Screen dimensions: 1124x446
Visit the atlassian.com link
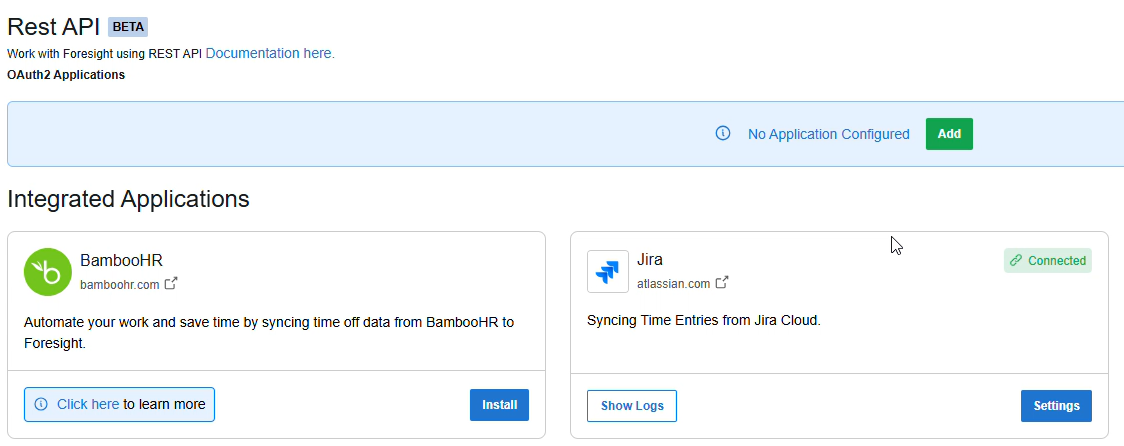click(673, 284)
